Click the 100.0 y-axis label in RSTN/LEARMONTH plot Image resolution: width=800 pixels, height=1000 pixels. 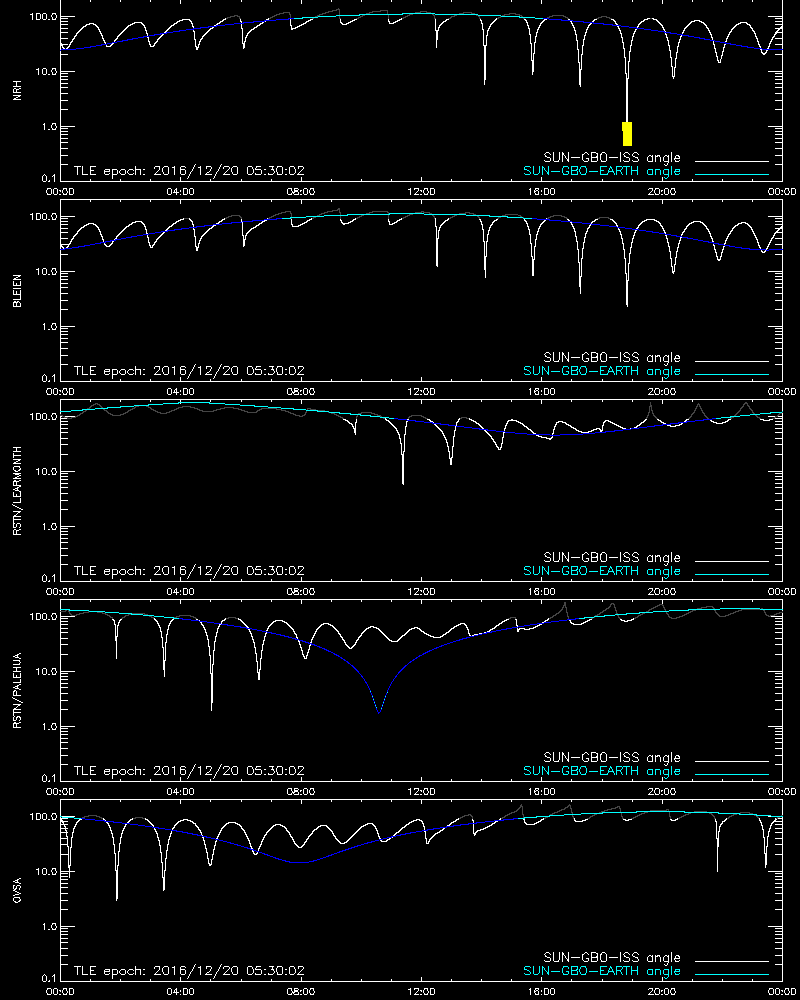click(x=43, y=416)
